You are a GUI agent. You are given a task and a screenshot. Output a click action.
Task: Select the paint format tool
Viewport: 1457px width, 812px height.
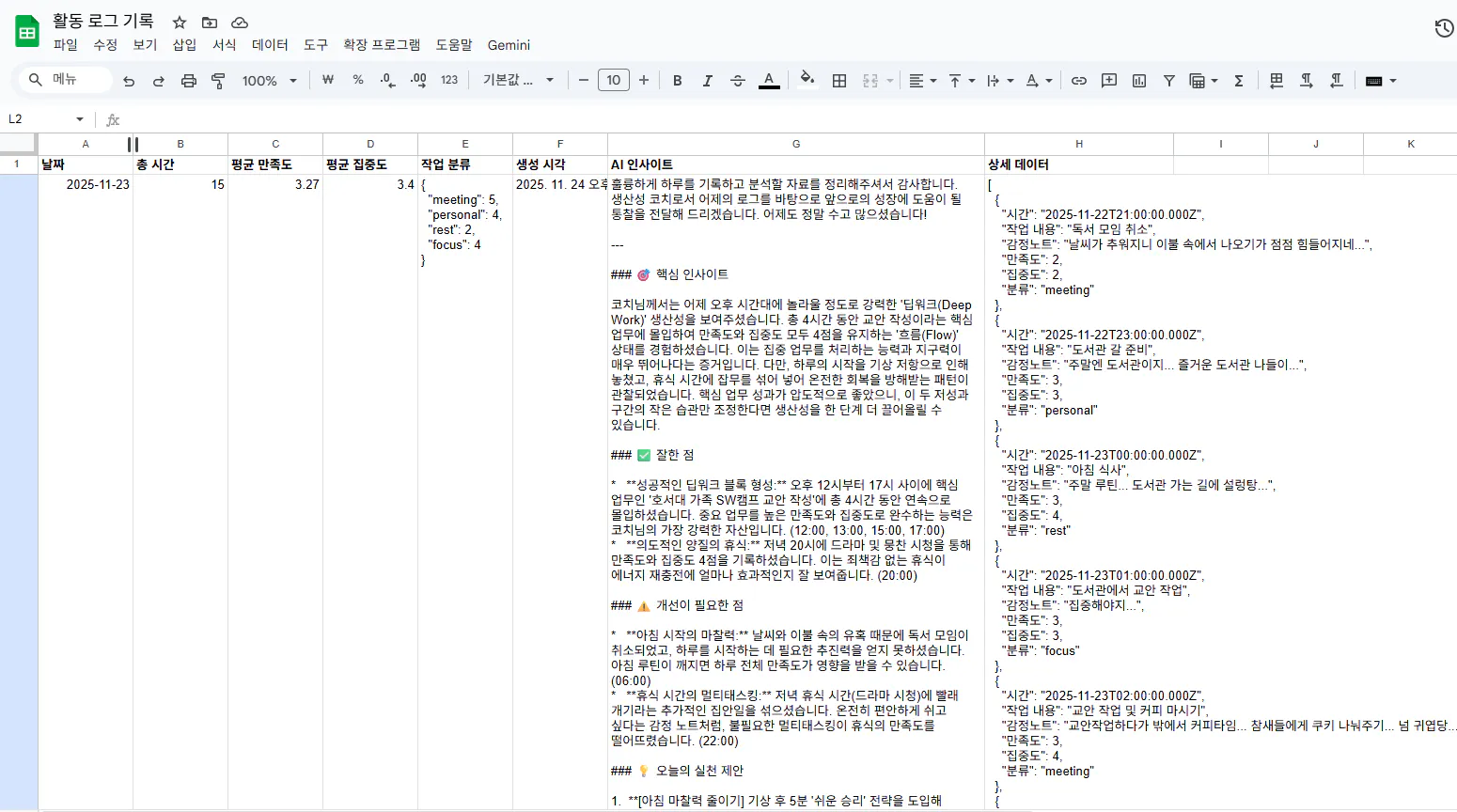click(x=218, y=80)
